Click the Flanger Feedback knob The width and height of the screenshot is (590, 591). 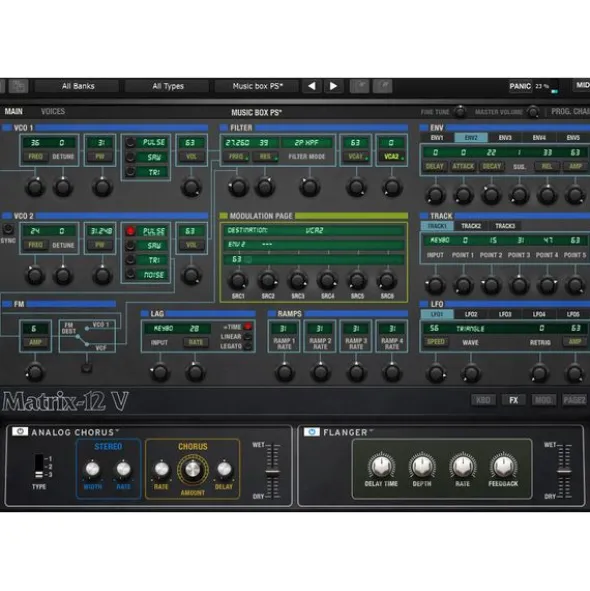[x=503, y=466]
